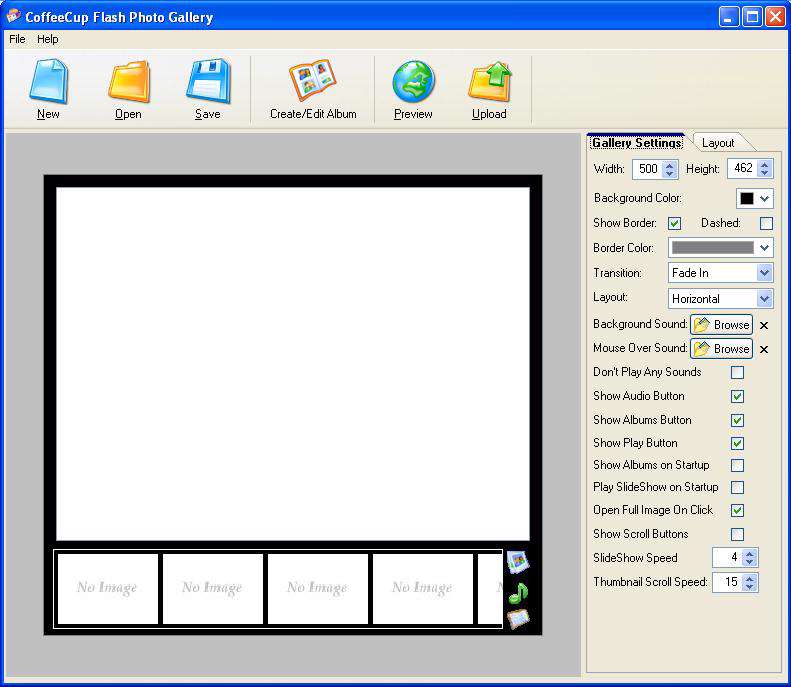Click the gray Border Color swatch
The image size is (791, 687).
pos(713,248)
